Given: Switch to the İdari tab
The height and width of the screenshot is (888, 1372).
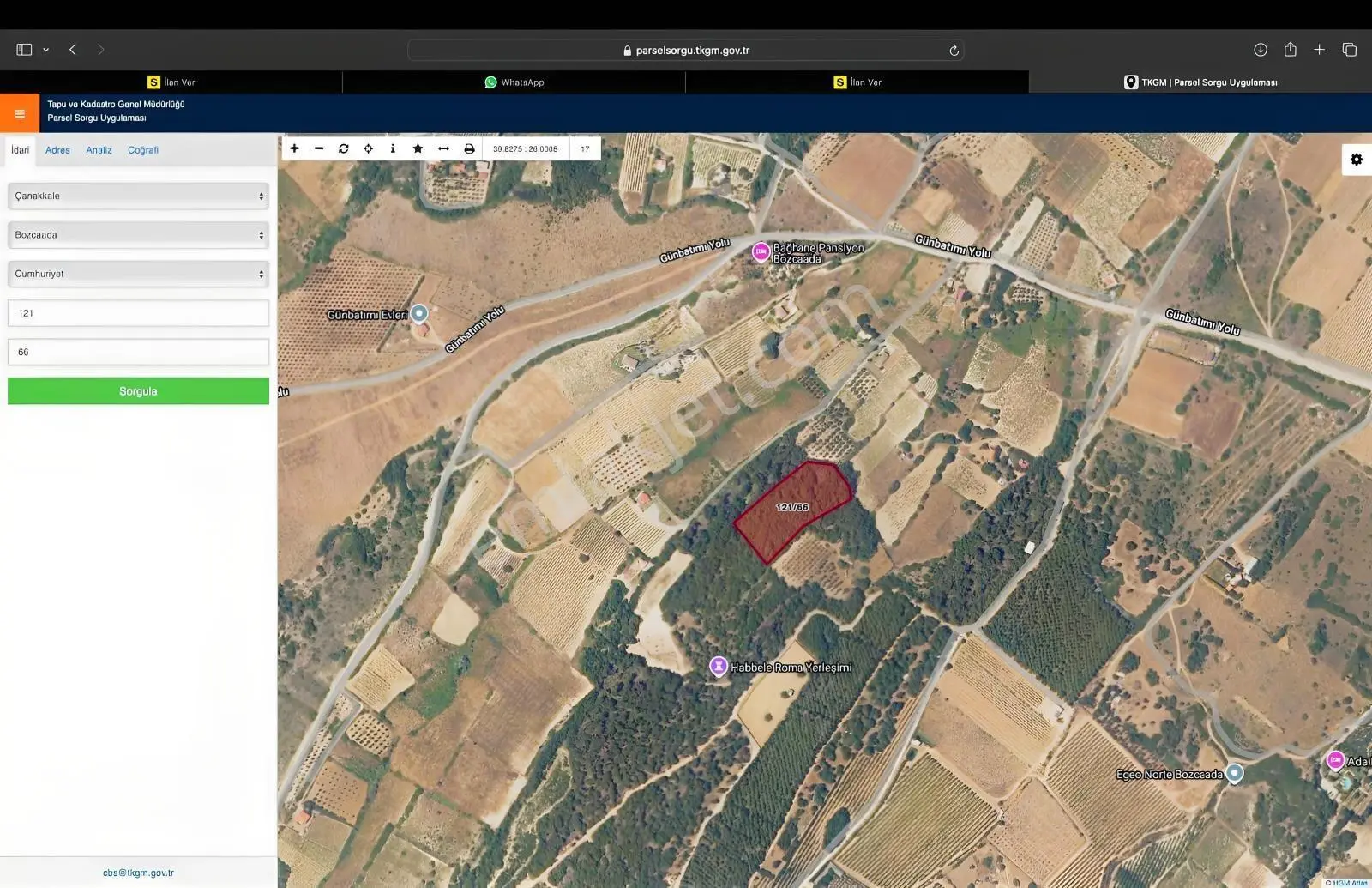Looking at the screenshot, I should point(21,150).
